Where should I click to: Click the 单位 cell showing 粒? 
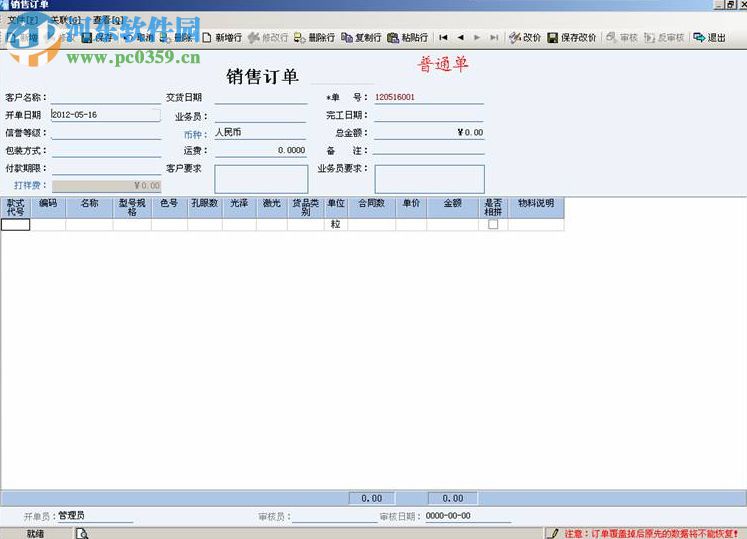point(336,224)
